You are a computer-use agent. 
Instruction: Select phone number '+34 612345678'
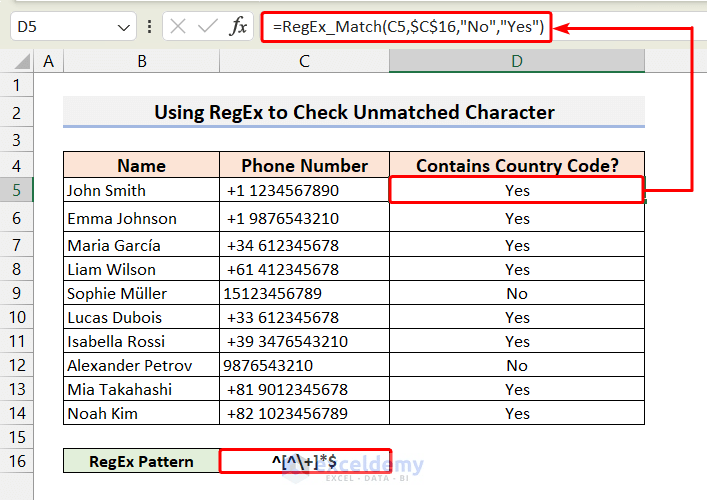click(x=304, y=245)
